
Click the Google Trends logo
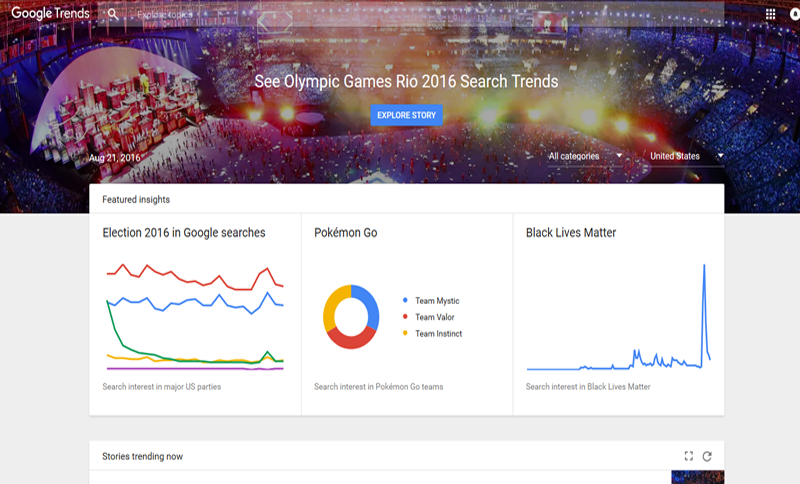pos(50,13)
